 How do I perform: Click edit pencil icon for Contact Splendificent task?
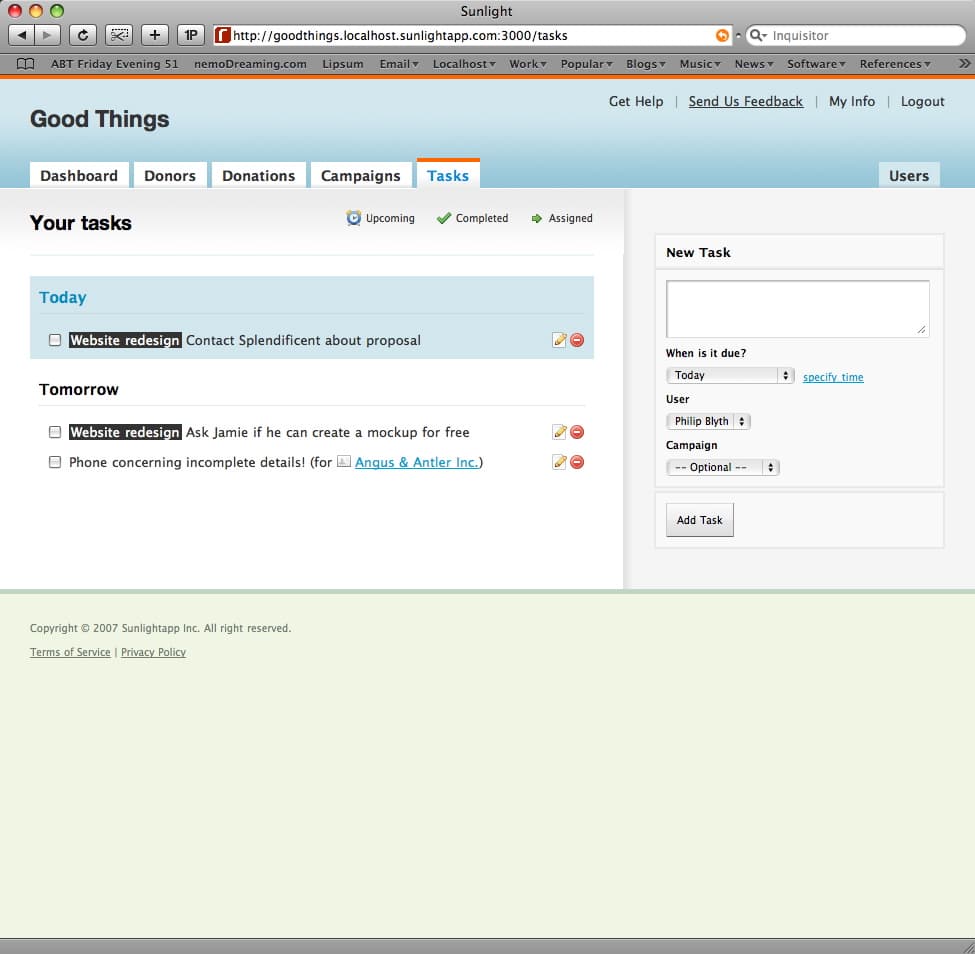pos(559,340)
